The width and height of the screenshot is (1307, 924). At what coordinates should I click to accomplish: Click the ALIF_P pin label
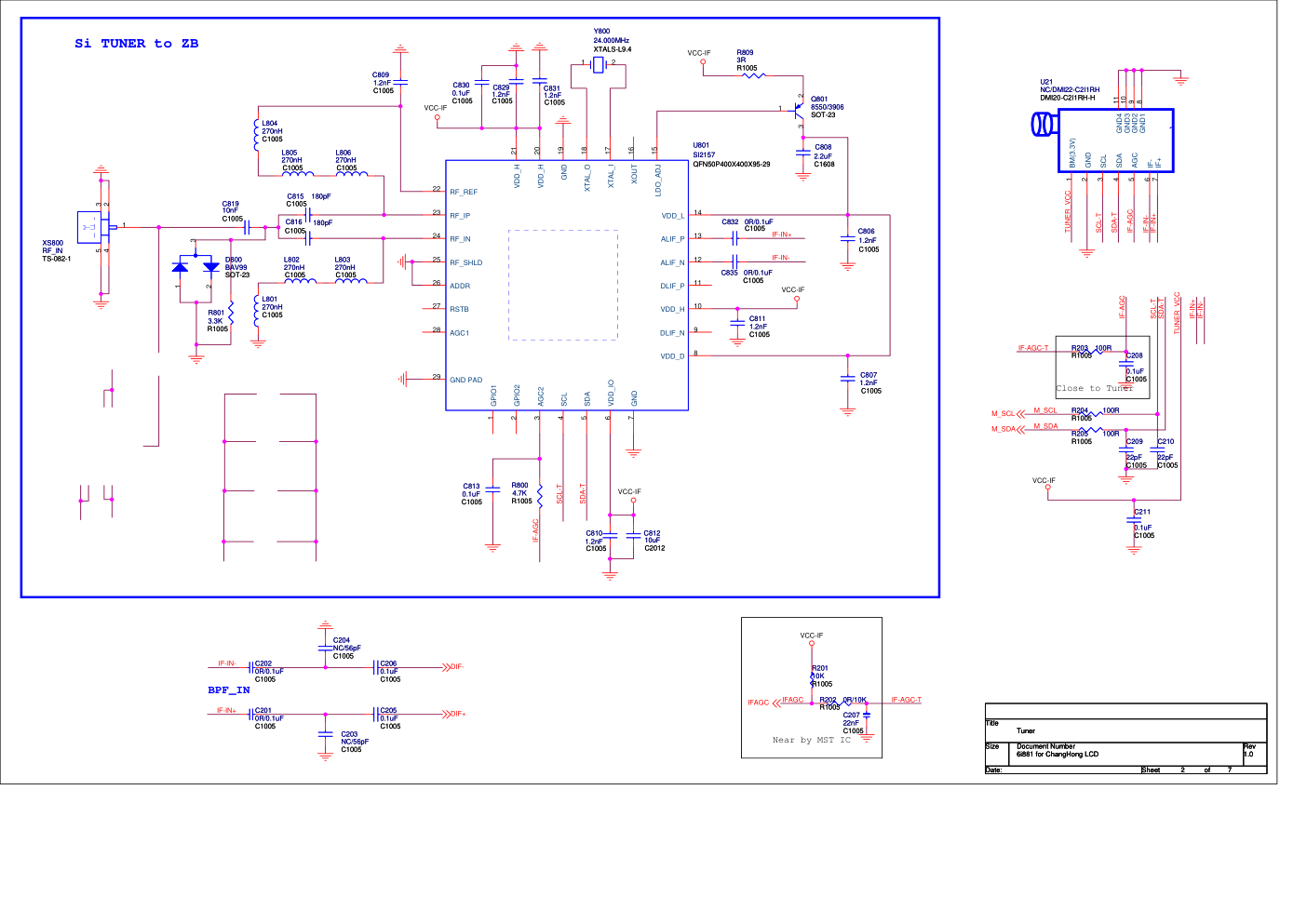coord(673,239)
